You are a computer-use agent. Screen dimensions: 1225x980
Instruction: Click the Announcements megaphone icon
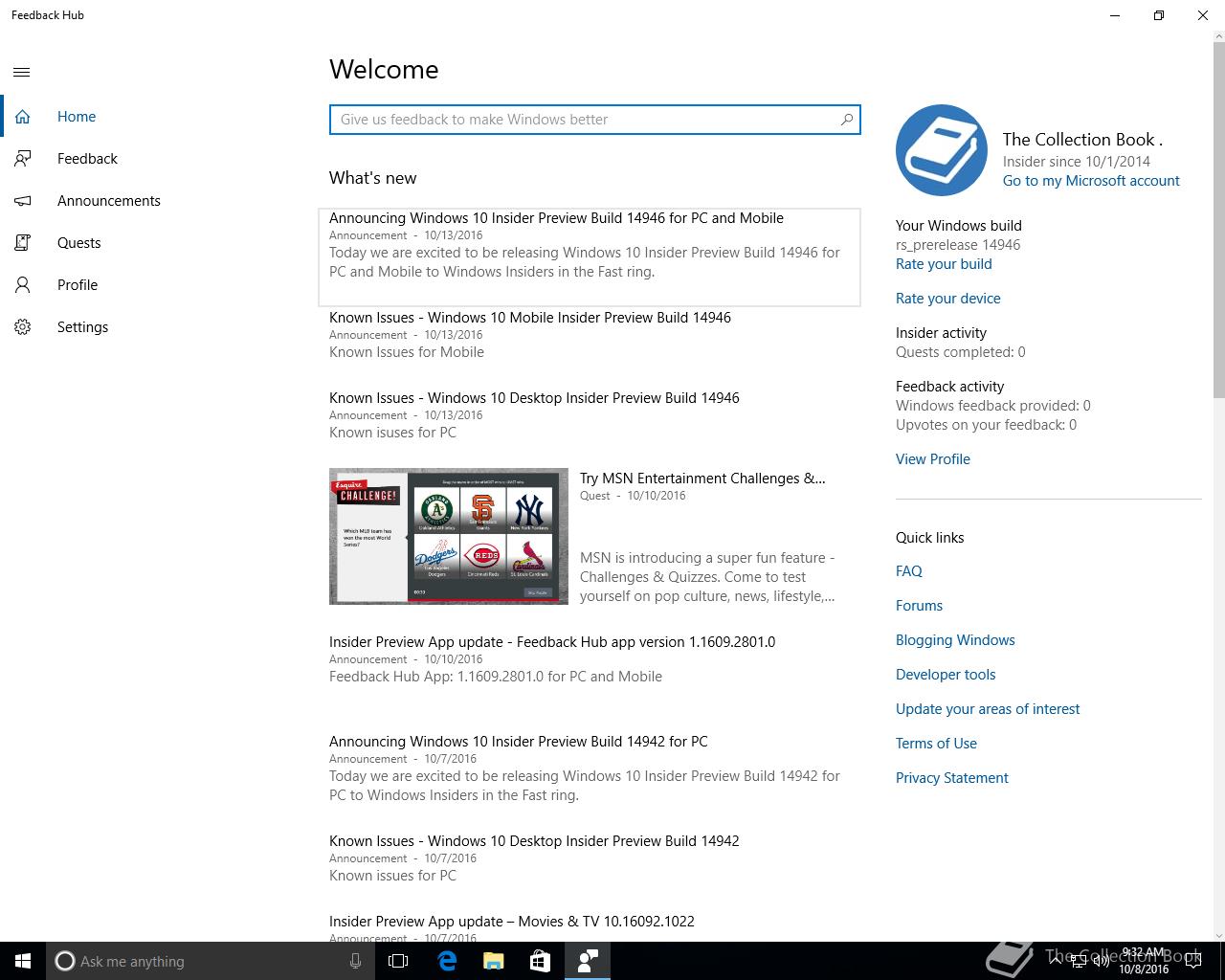click(x=23, y=201)
